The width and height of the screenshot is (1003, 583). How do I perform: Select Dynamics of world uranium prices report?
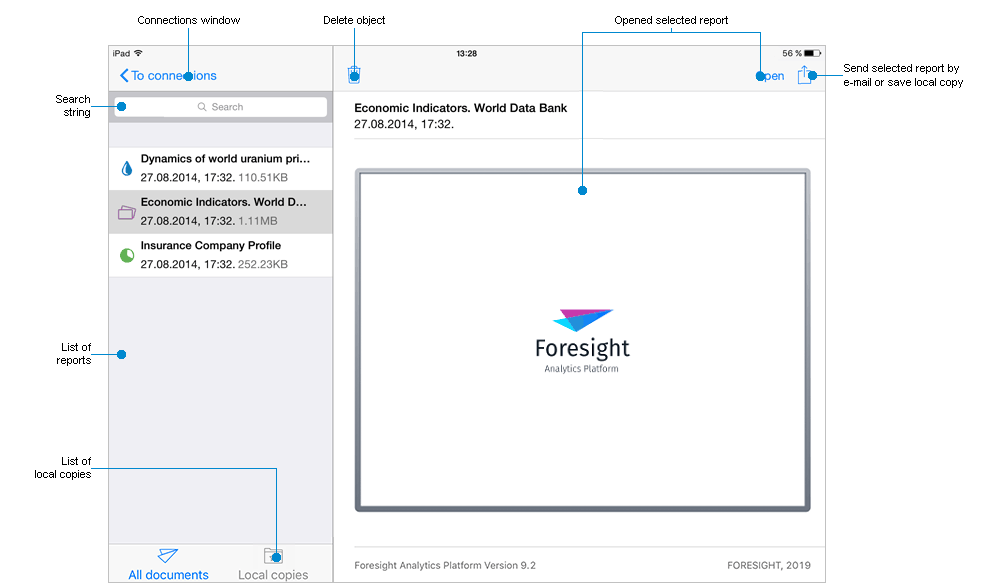pos(221,168)
